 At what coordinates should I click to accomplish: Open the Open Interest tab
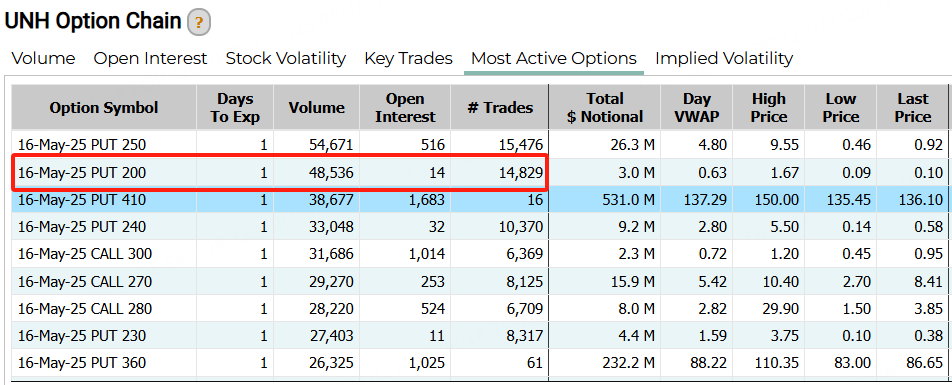pos(150,58)
